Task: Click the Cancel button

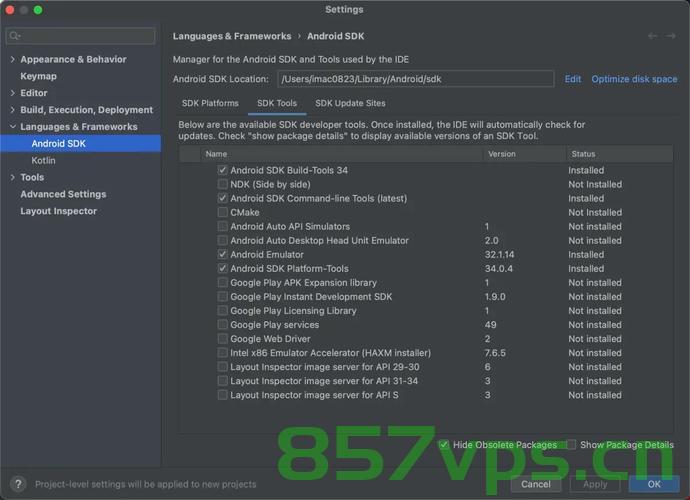Action: (536, 484)
